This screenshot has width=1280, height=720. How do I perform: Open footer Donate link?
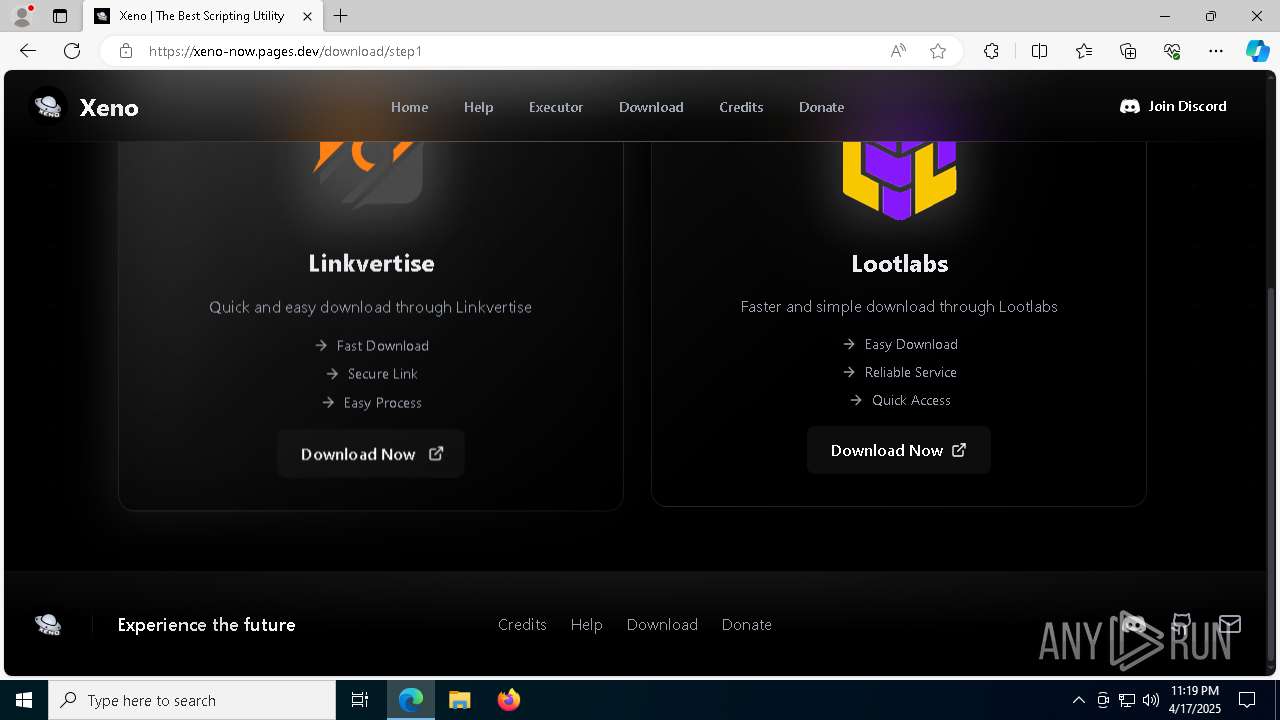[x=746, y=624]
